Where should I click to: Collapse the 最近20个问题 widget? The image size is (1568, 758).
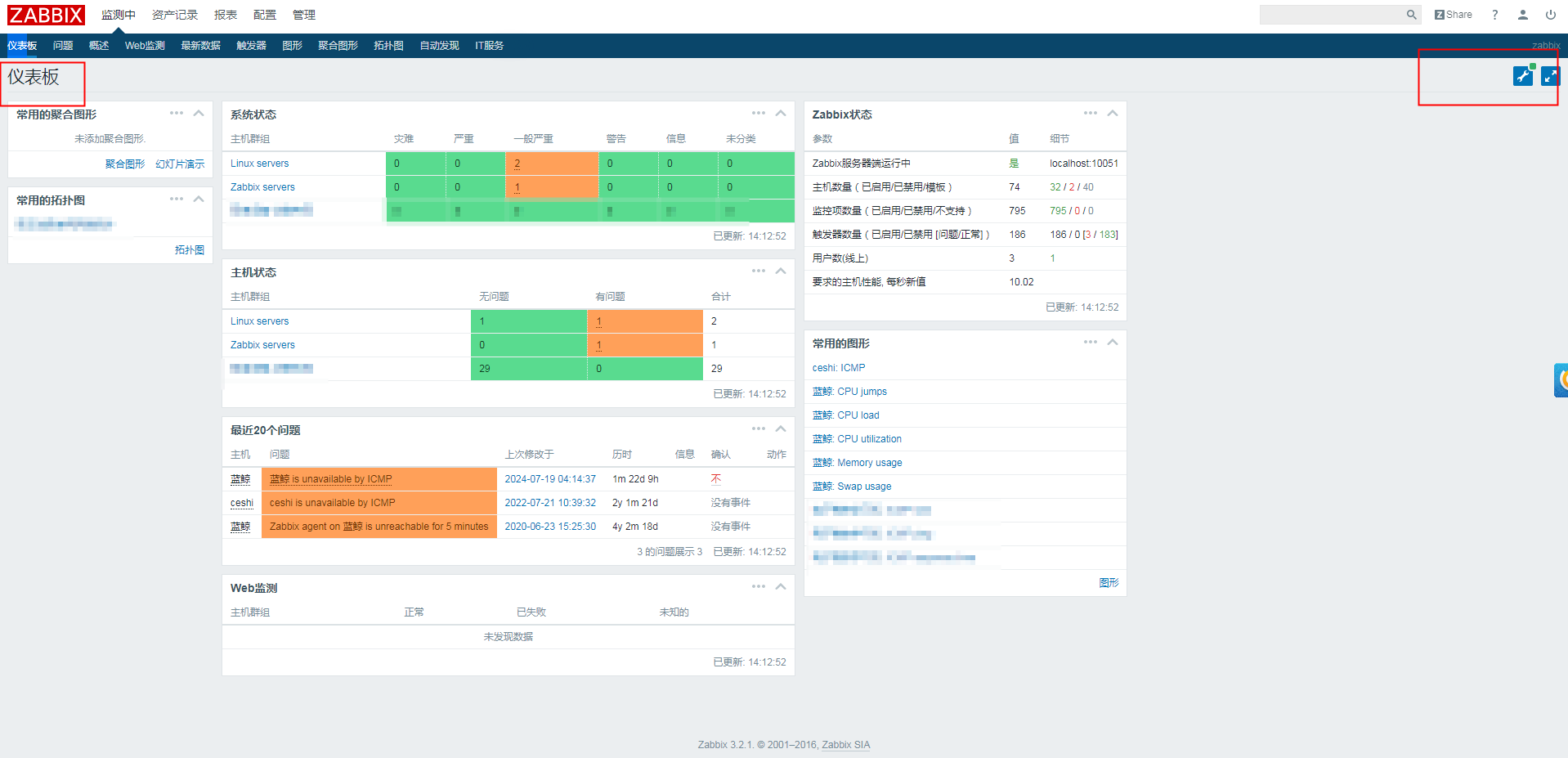pos(781,429)
